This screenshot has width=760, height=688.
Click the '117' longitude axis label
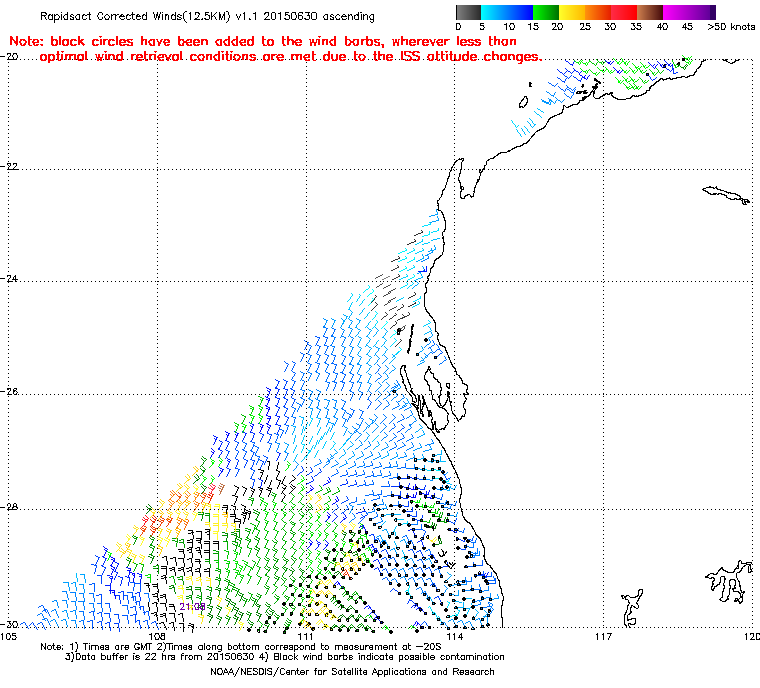click(x=603, y=636)
